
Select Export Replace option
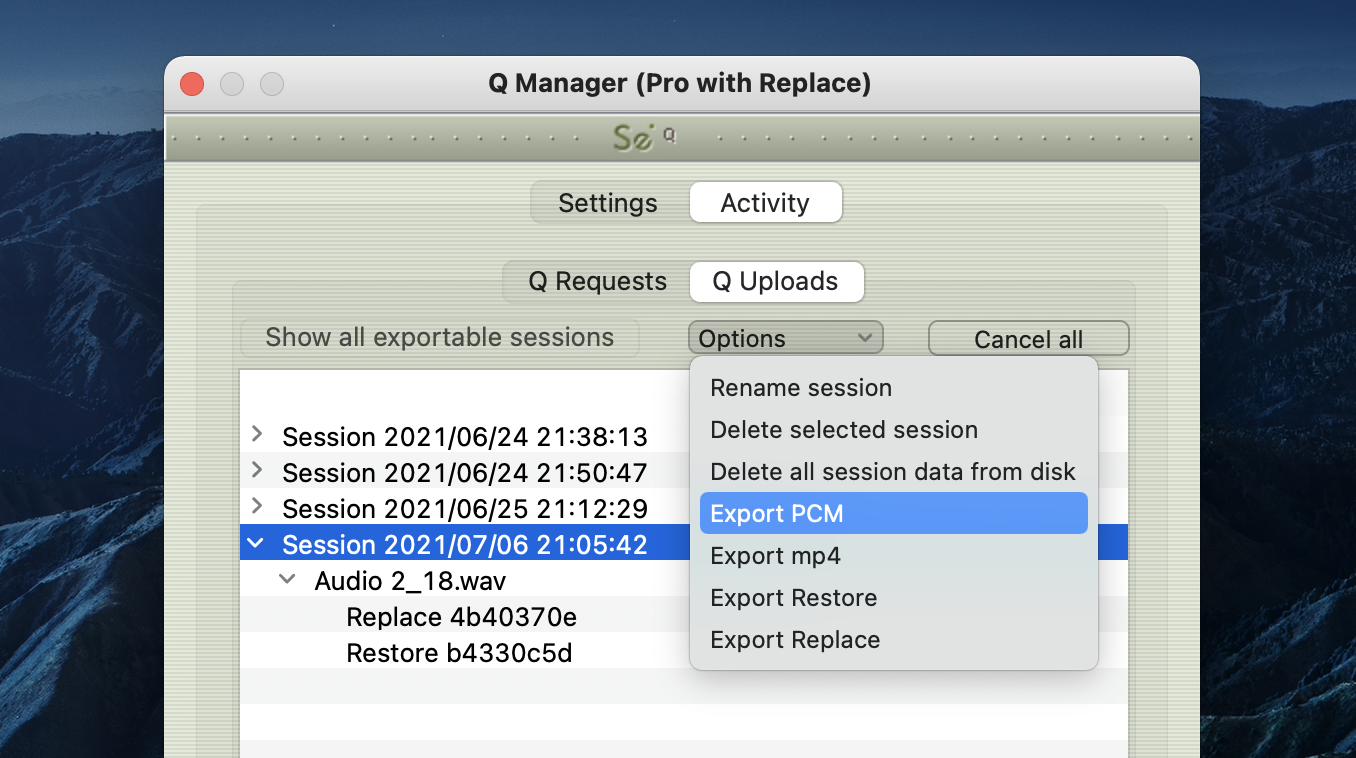(794, 640)
